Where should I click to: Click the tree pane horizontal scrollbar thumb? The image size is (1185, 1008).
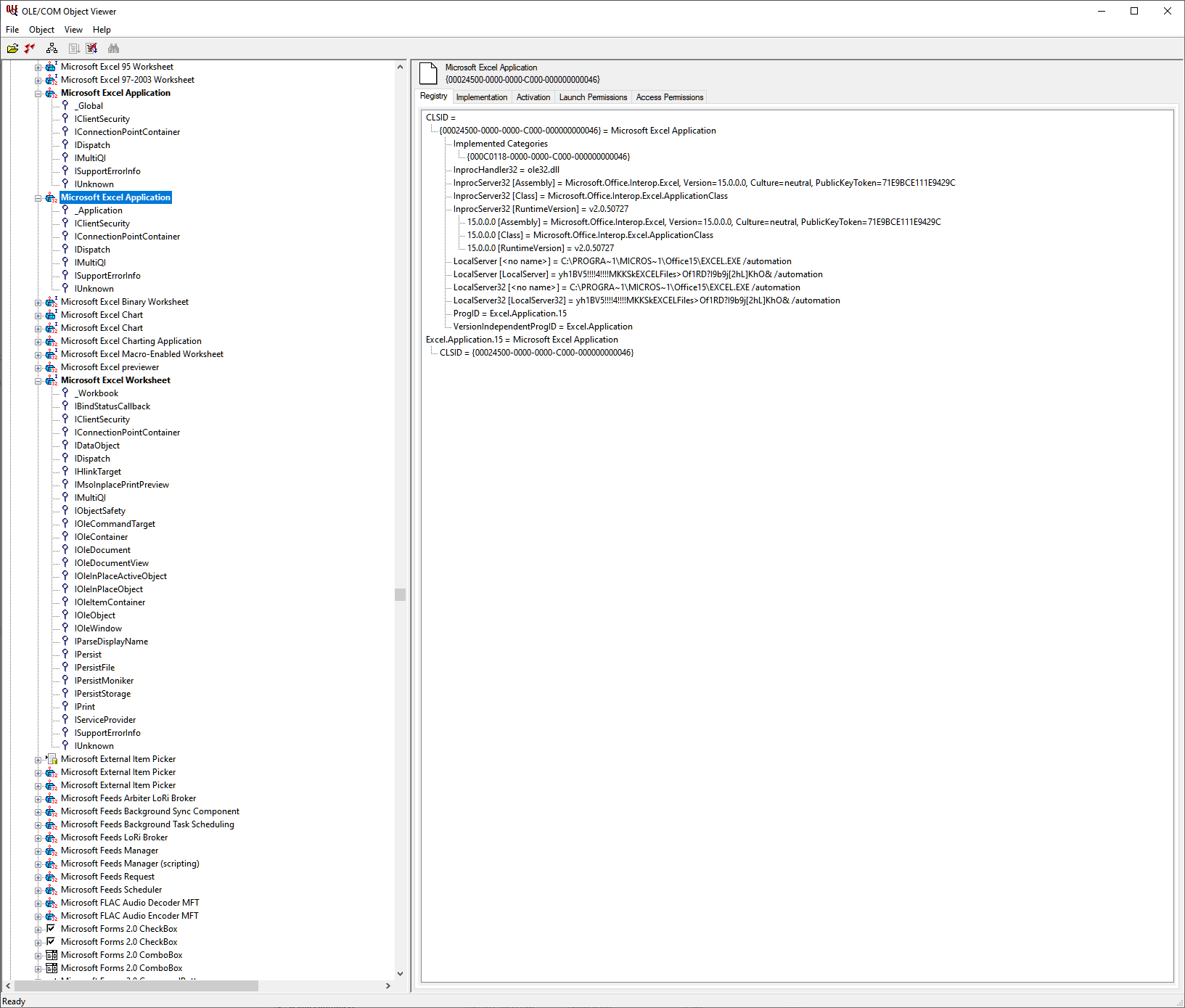(136, 986)
